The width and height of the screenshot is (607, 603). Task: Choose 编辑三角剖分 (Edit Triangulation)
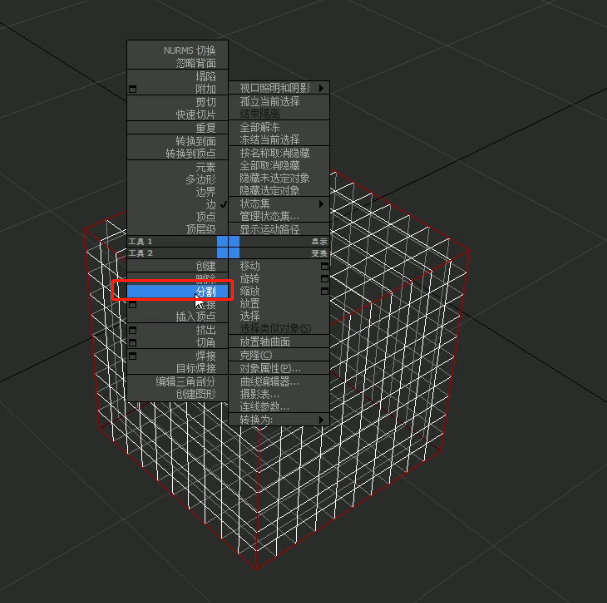[x=186, y=382]
